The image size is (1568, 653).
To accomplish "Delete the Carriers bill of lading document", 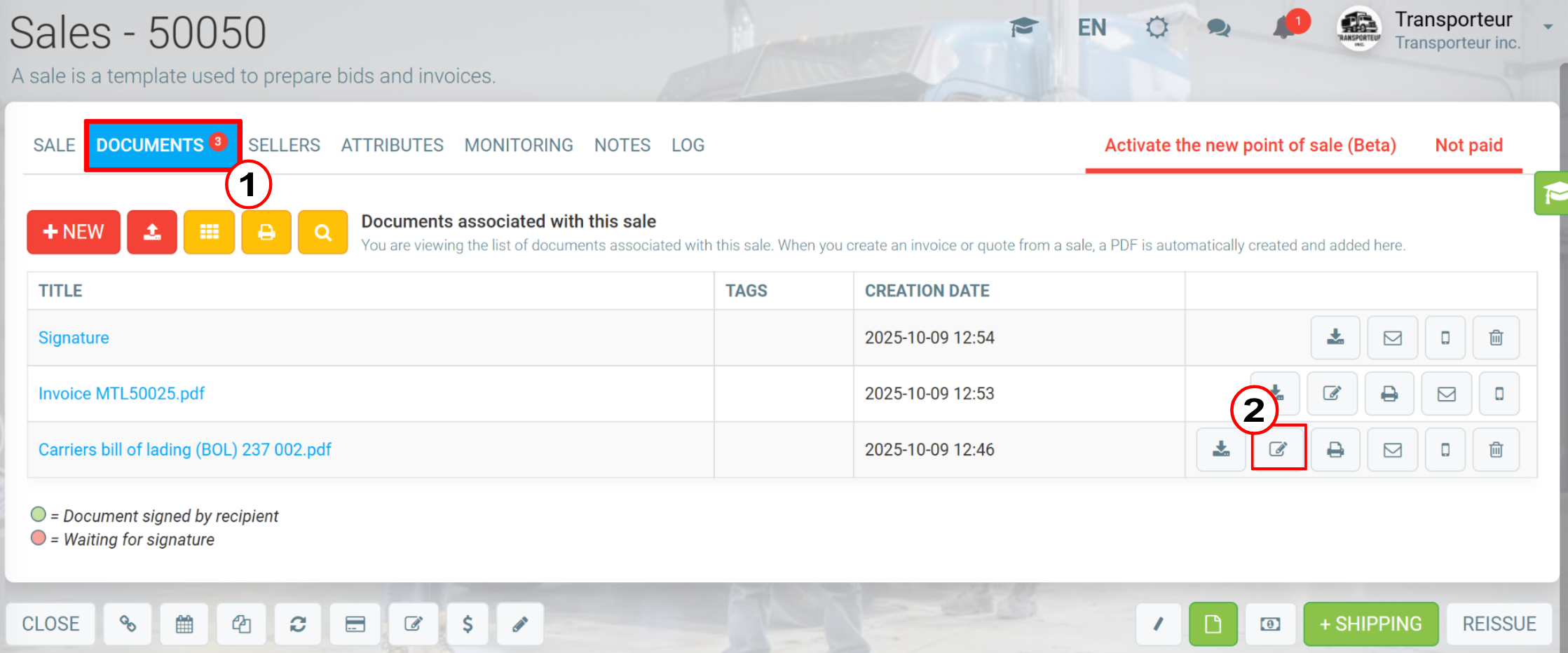I will click(x=1496, y=450).
